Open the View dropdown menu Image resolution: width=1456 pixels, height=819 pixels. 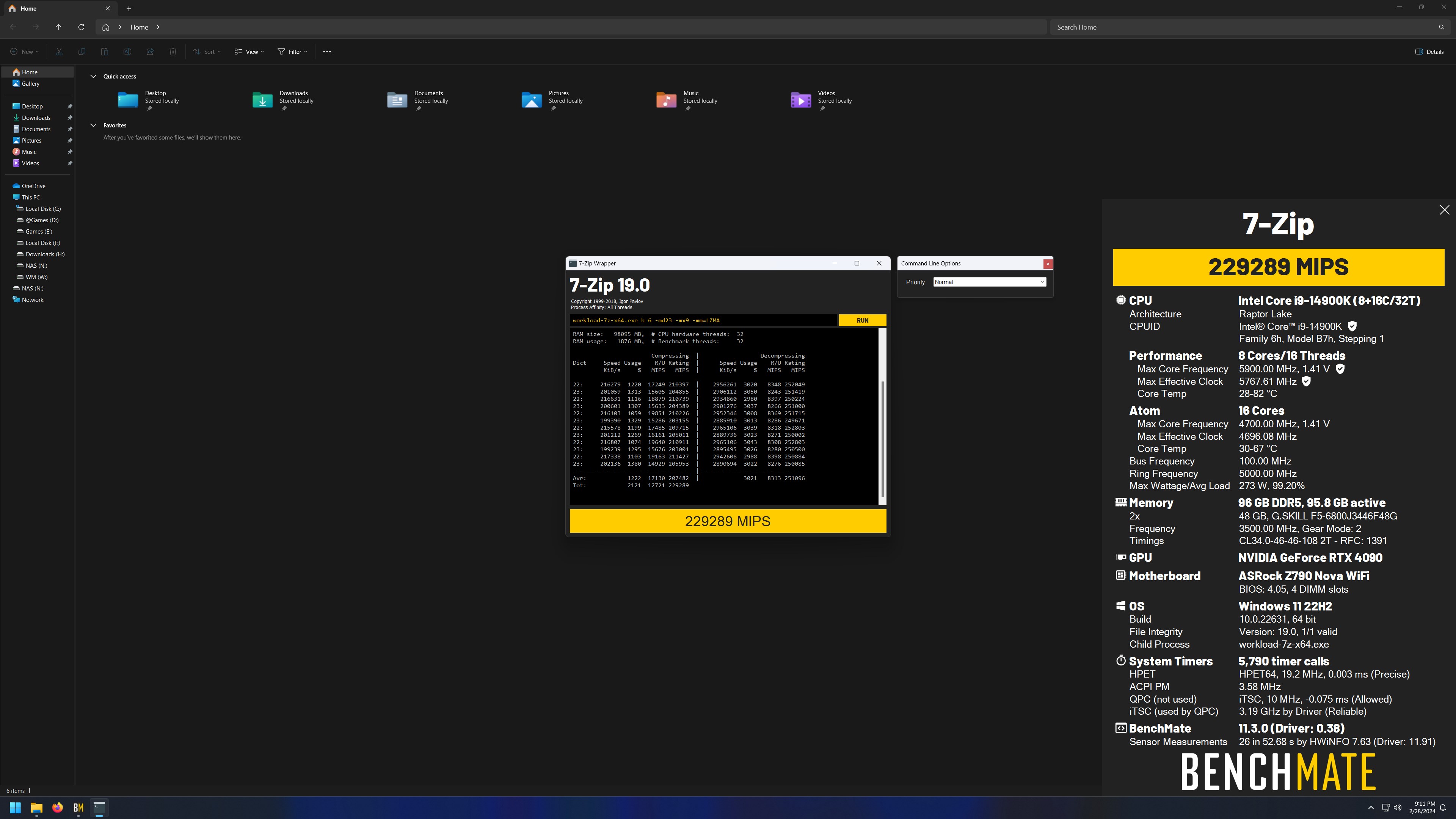click(249, 52)
